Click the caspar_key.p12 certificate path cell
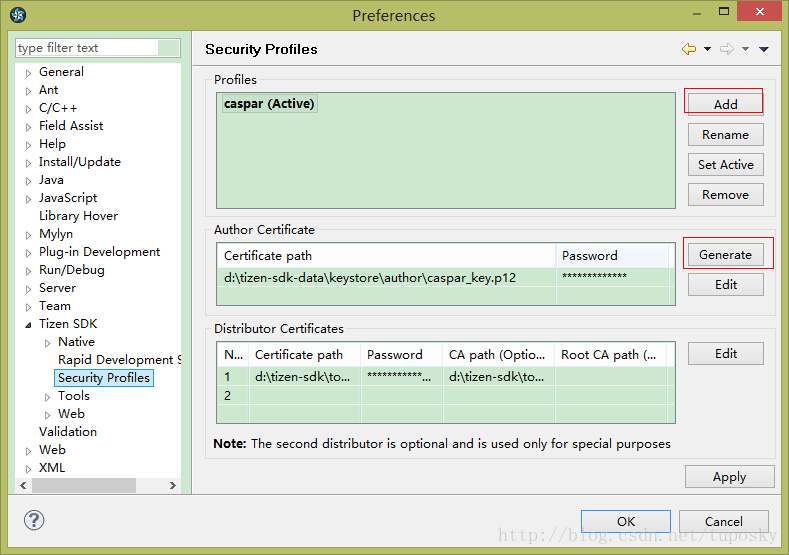Viewport: 789px width, 555px height. [386, 277]
